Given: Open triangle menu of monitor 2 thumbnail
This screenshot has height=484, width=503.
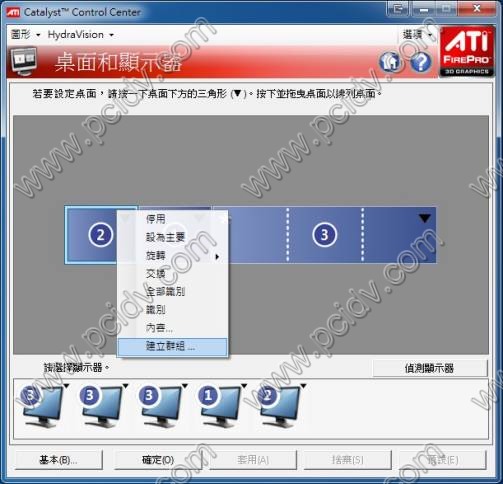Looking at the screenshot, I should click(x=303, y=386).
